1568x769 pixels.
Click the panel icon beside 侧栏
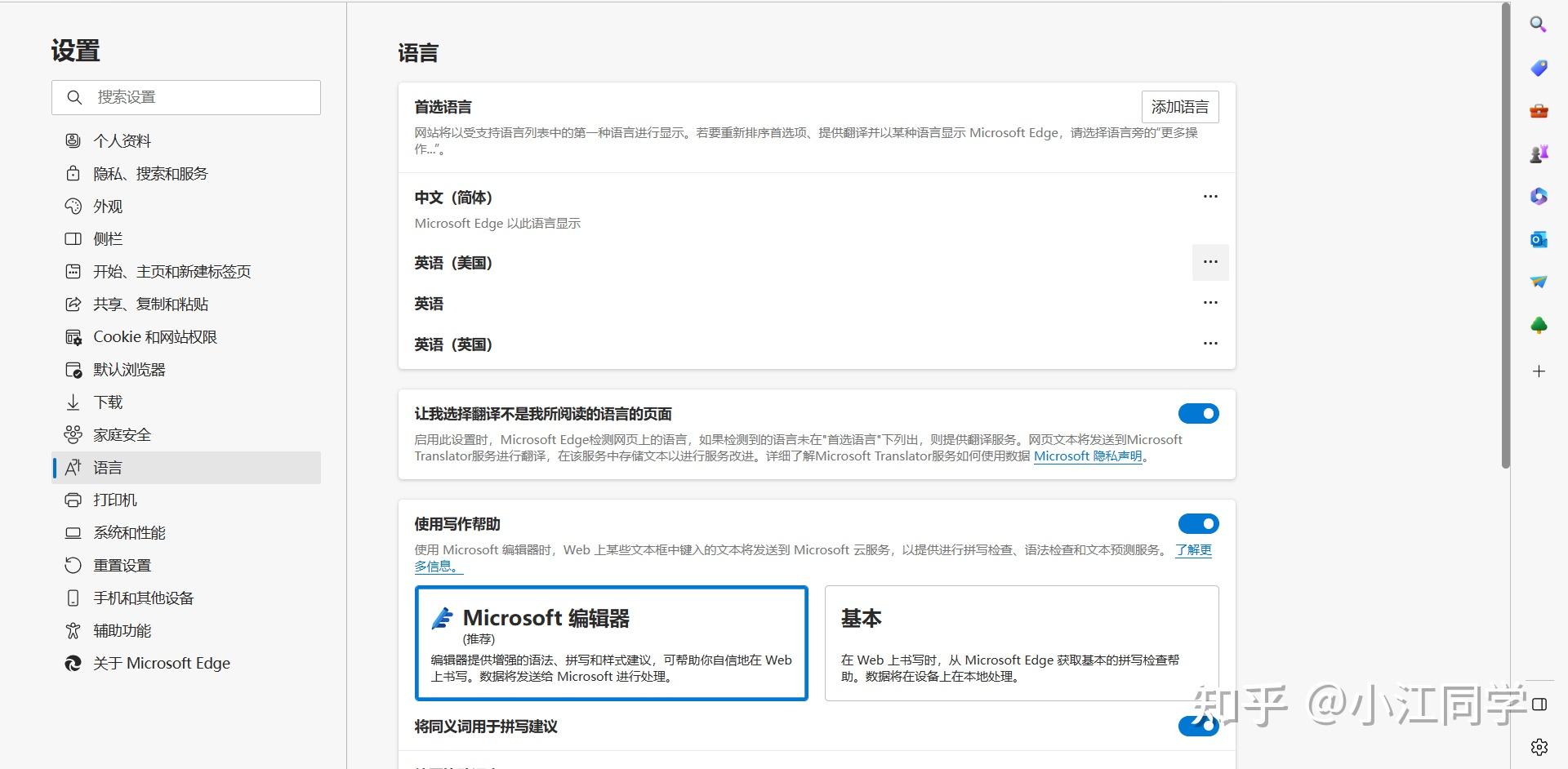click(73, 238)
